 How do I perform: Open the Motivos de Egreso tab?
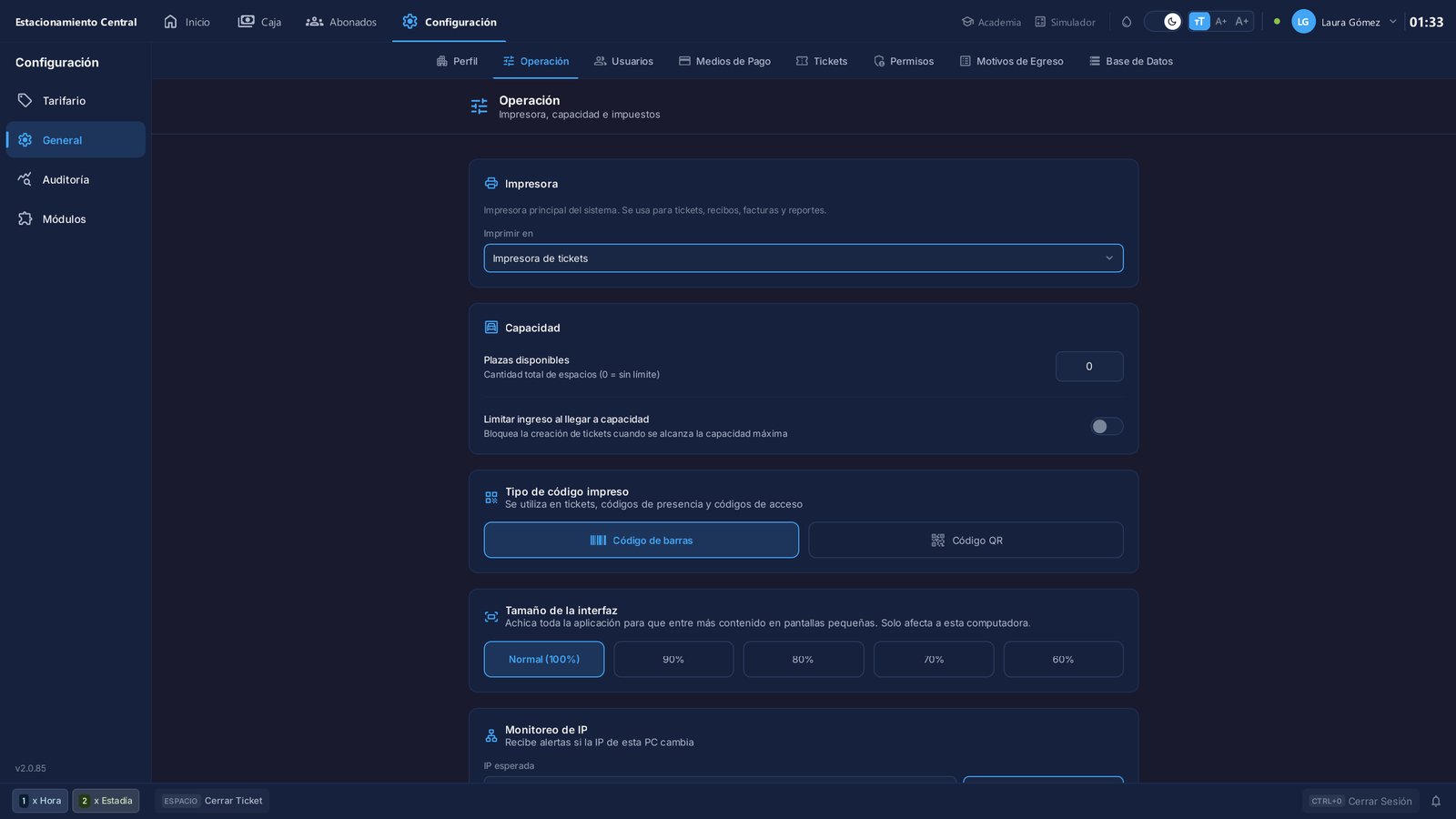coord(1011,61)
